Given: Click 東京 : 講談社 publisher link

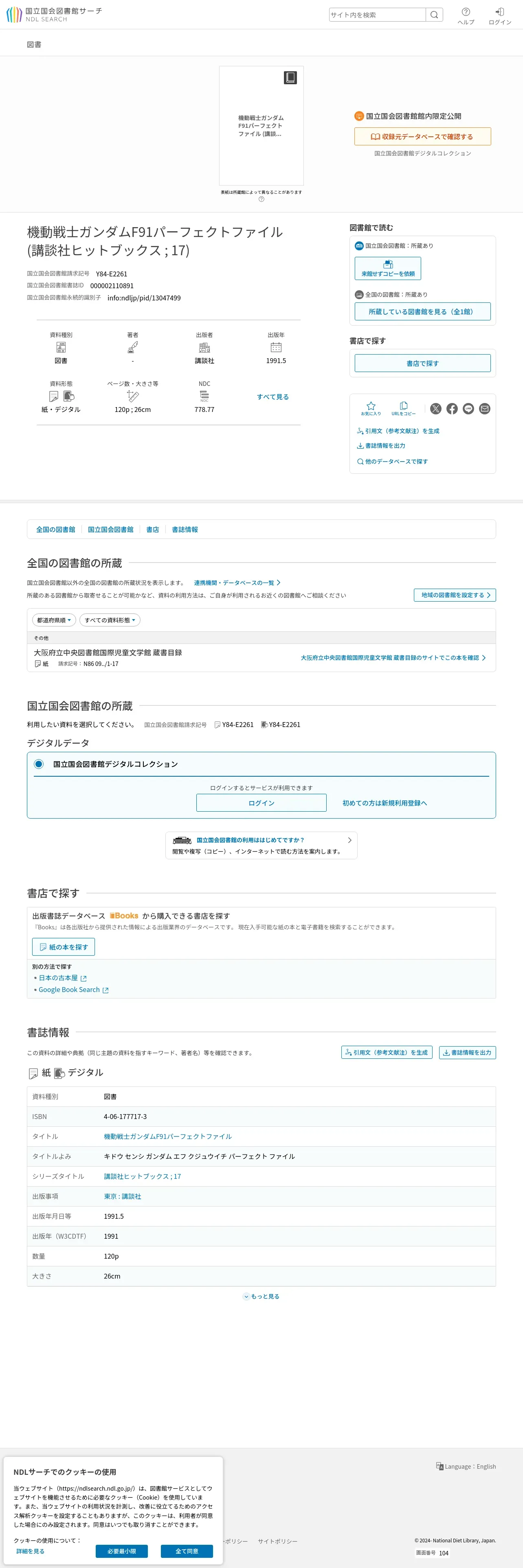Looking at the screenshot, I should point(122,1197).
